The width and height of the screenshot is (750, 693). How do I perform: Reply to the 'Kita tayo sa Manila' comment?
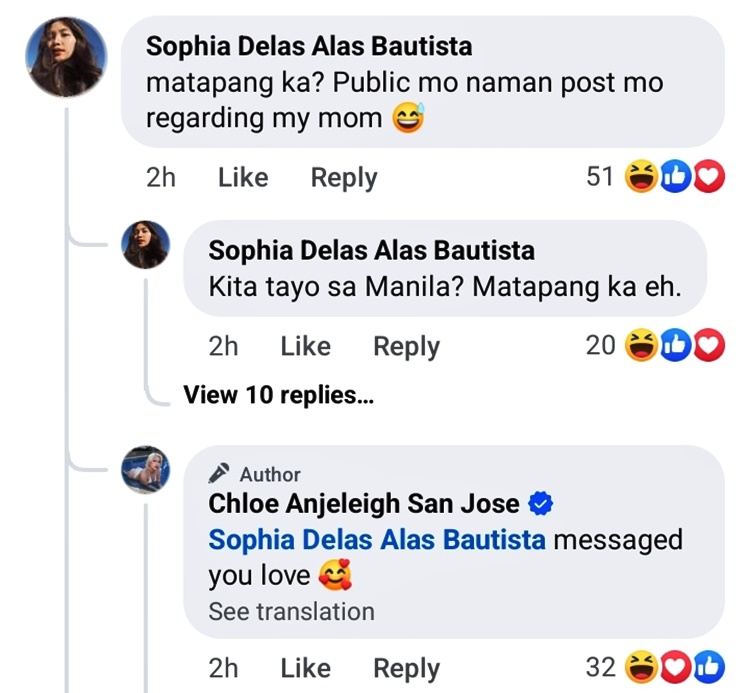(x=406, y=347)
